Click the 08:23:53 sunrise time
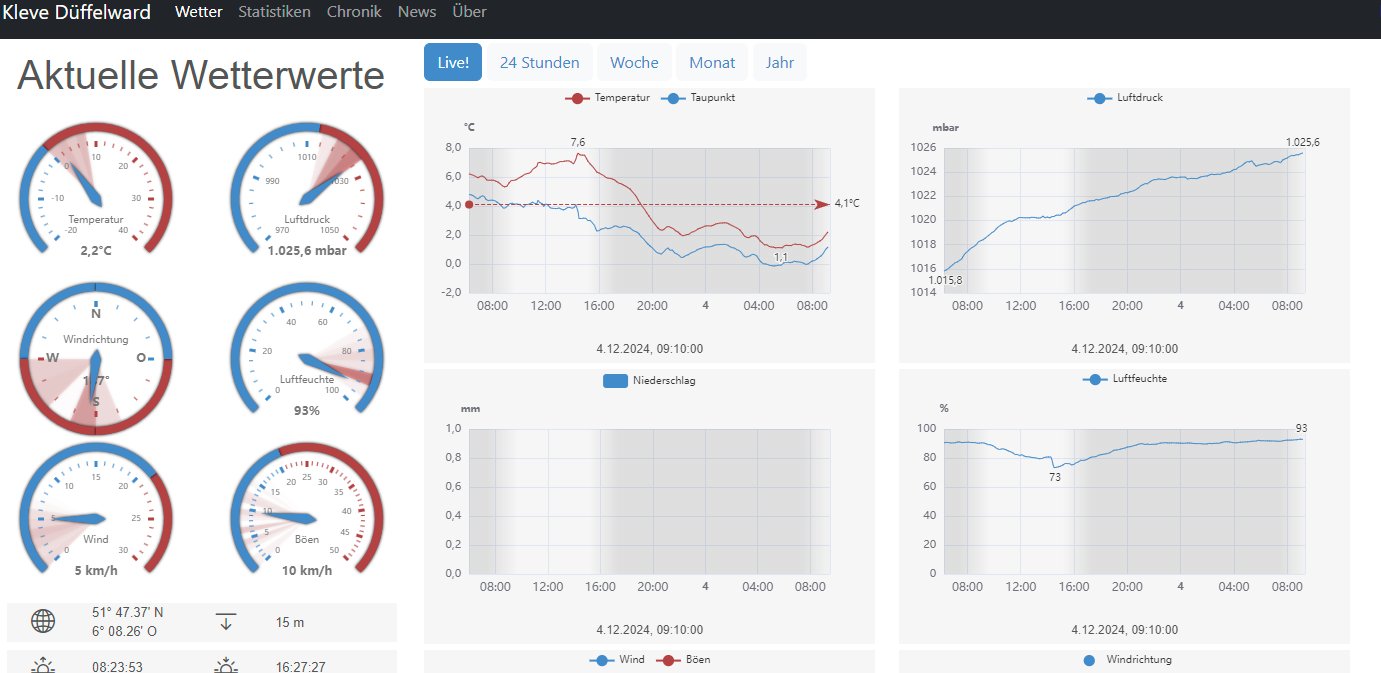This screenshot has width=1381, height=673. pyautogui.click(x=117, y=666)
